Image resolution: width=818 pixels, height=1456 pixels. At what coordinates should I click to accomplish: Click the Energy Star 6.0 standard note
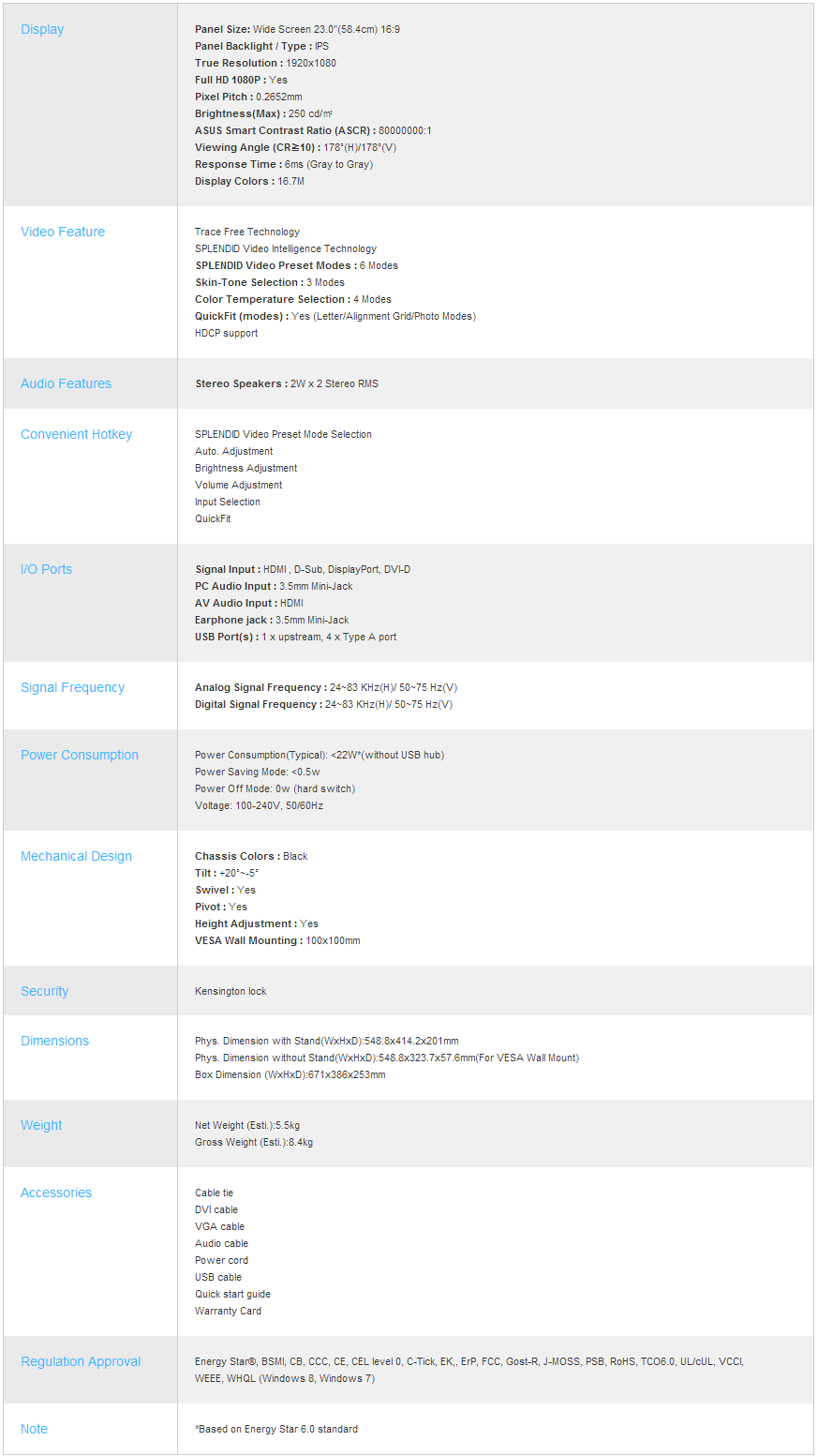pos(276,1429)
